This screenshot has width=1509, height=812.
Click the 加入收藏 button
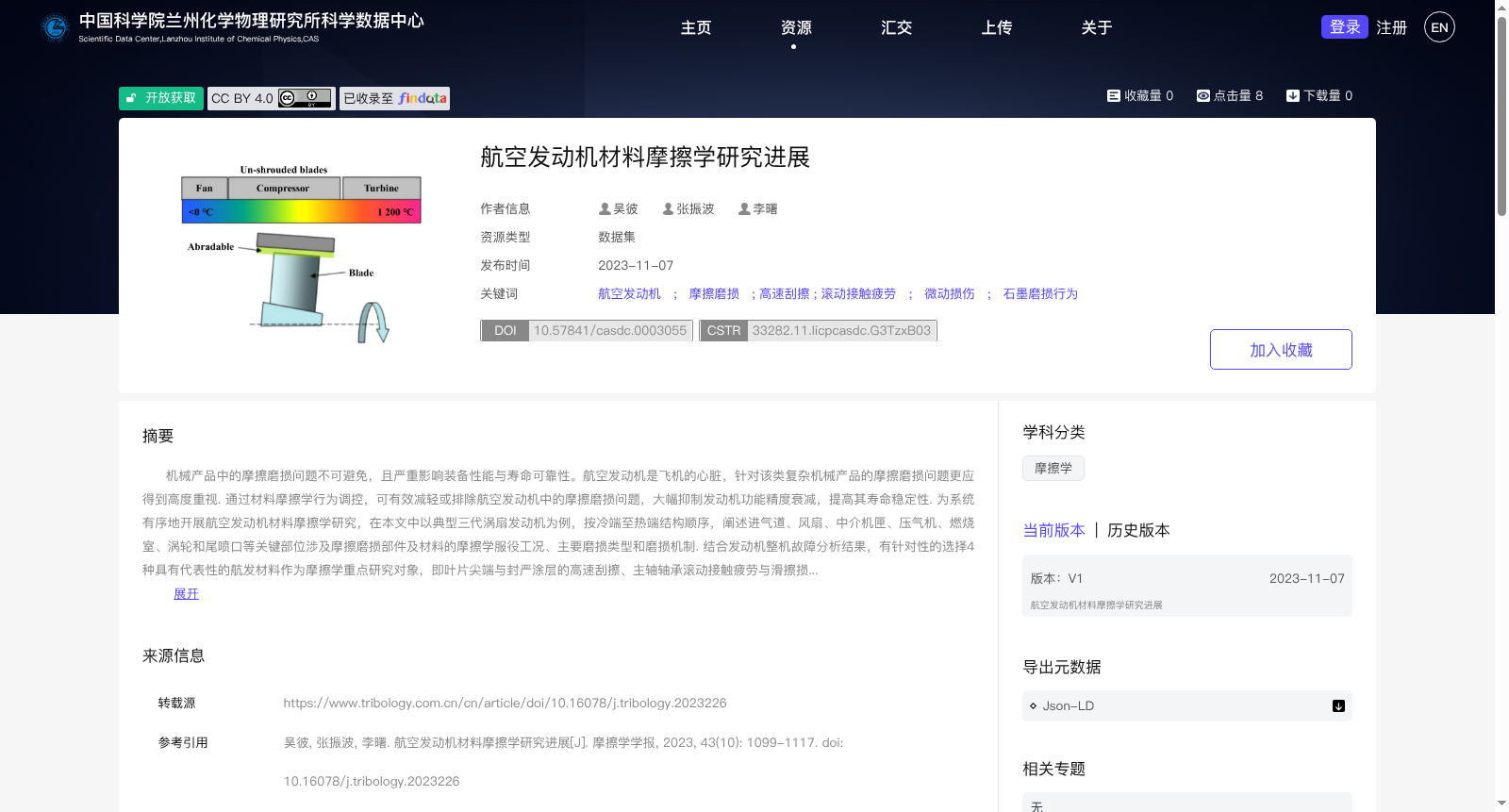1281,350
